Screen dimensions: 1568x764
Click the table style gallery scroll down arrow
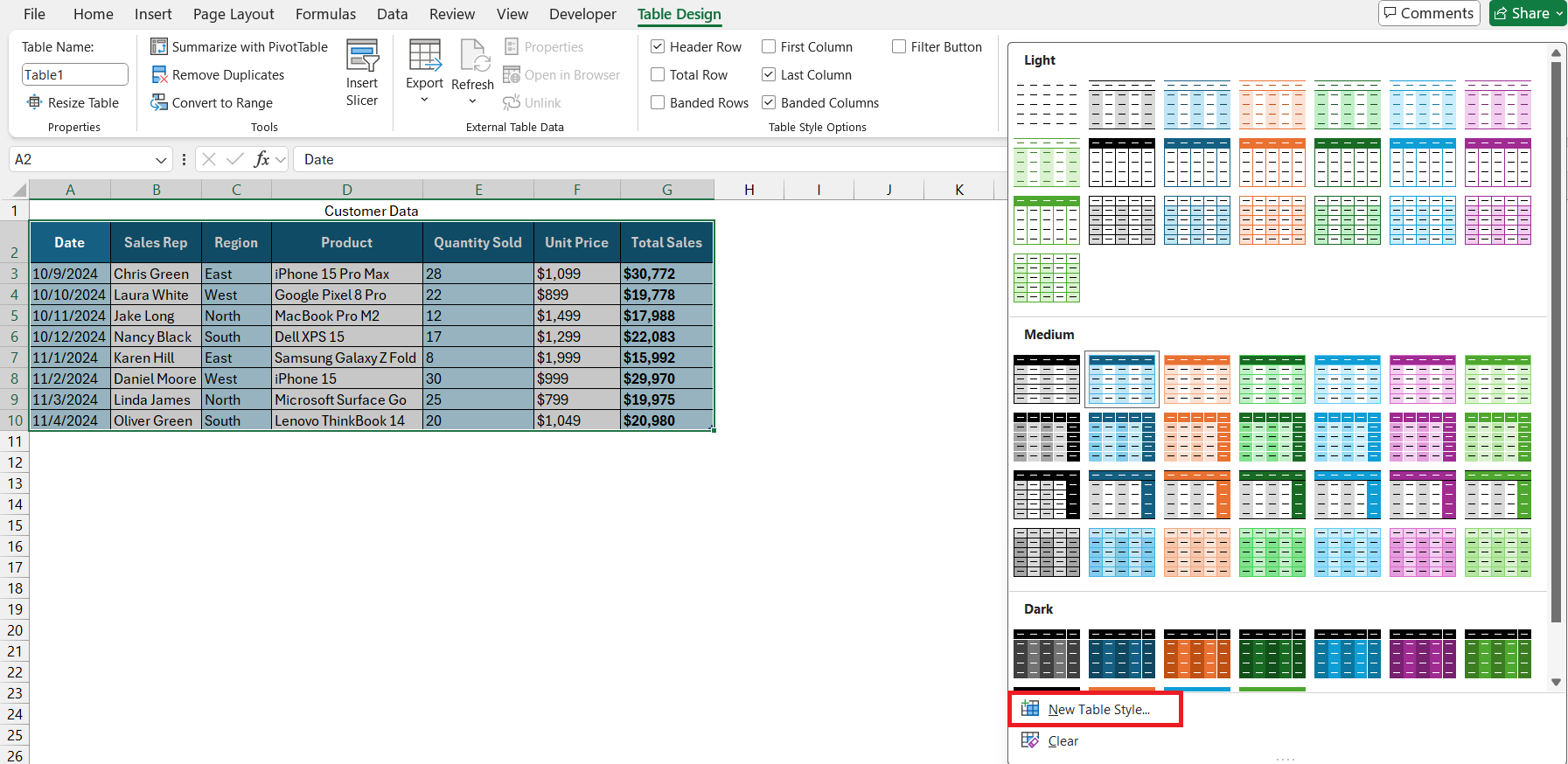point(1556,682)
